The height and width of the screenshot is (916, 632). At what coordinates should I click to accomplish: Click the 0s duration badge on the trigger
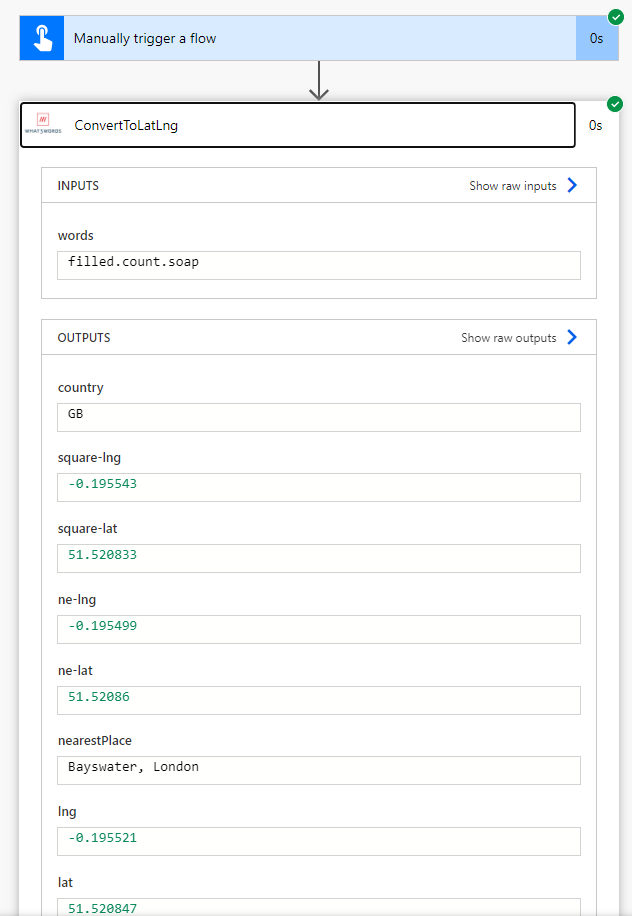tap(595, 38)
